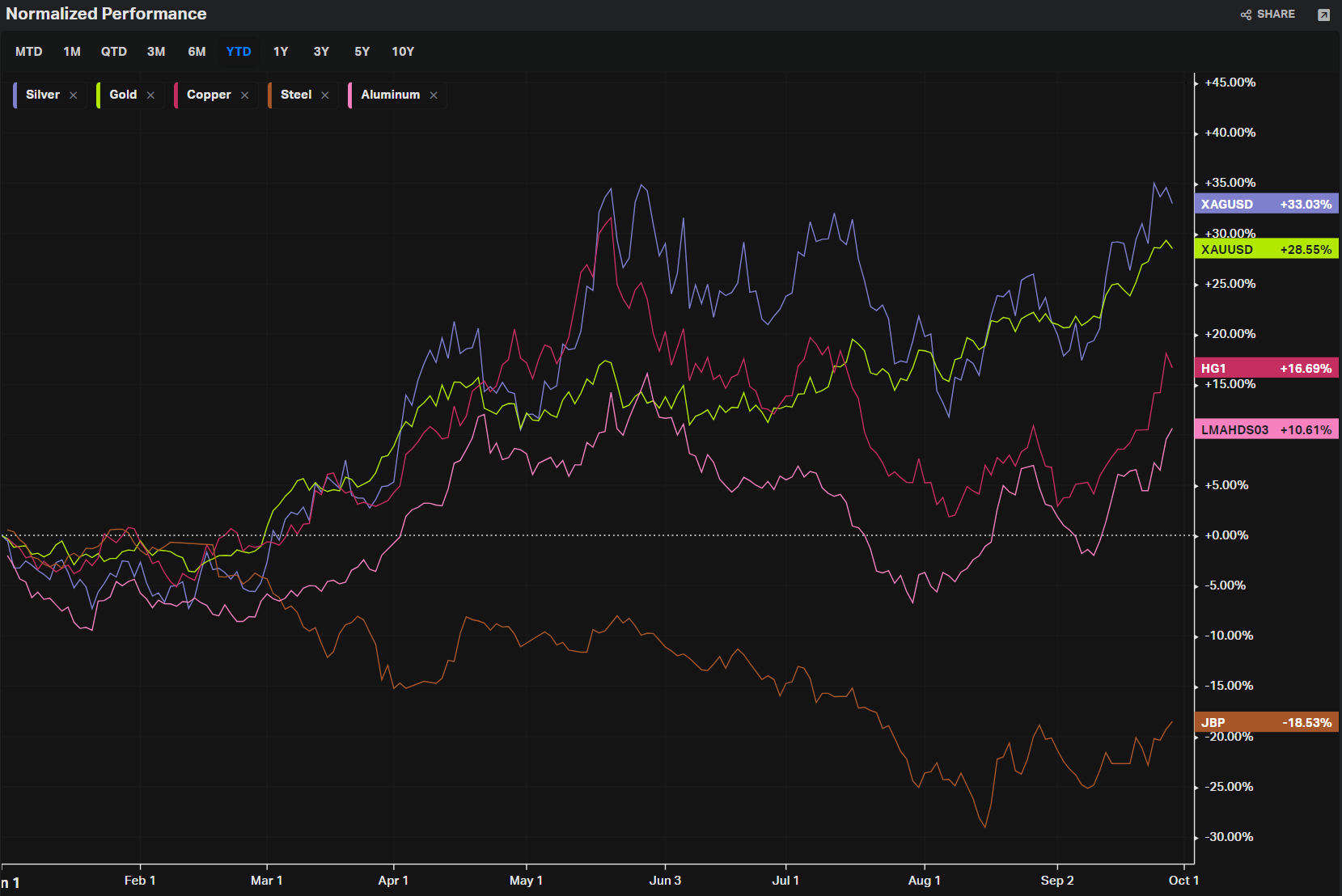The height and width of the screenshot is (896, 1342).
Task: Click the -10.00% y-axis label
Action: (1229, 636)
